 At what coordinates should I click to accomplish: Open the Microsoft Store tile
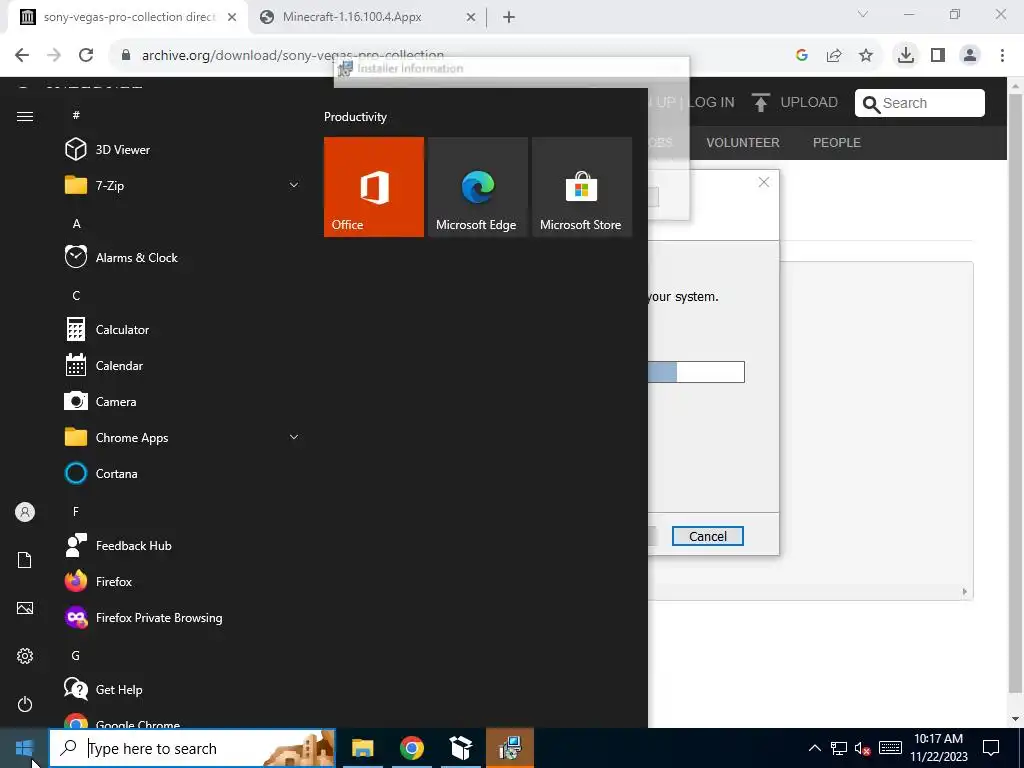[582, 187]
